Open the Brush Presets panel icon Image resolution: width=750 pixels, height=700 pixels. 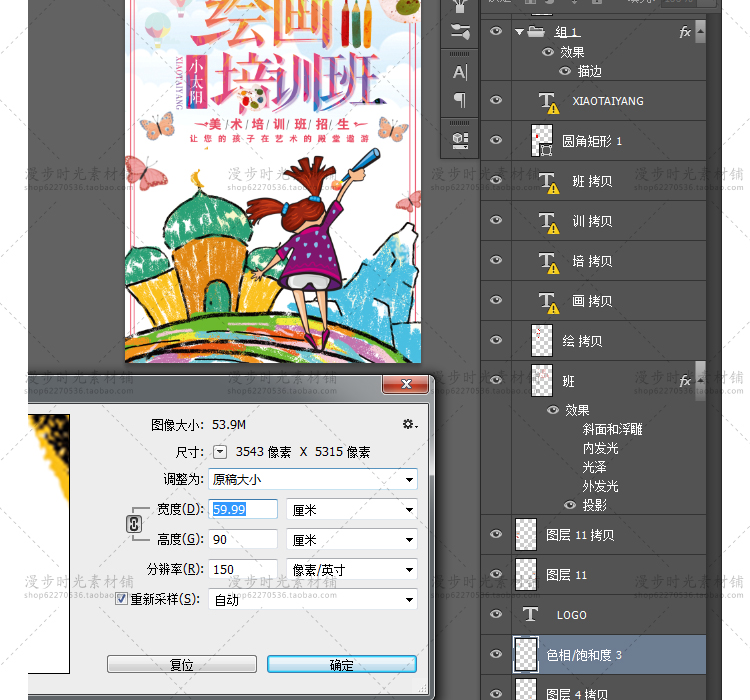(460, 31)
